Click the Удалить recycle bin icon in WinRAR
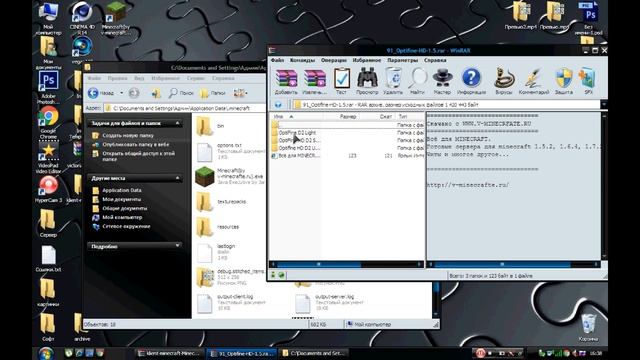Viewport: 640px width, 360px height. pyautogui.click(x=393, y=78)
